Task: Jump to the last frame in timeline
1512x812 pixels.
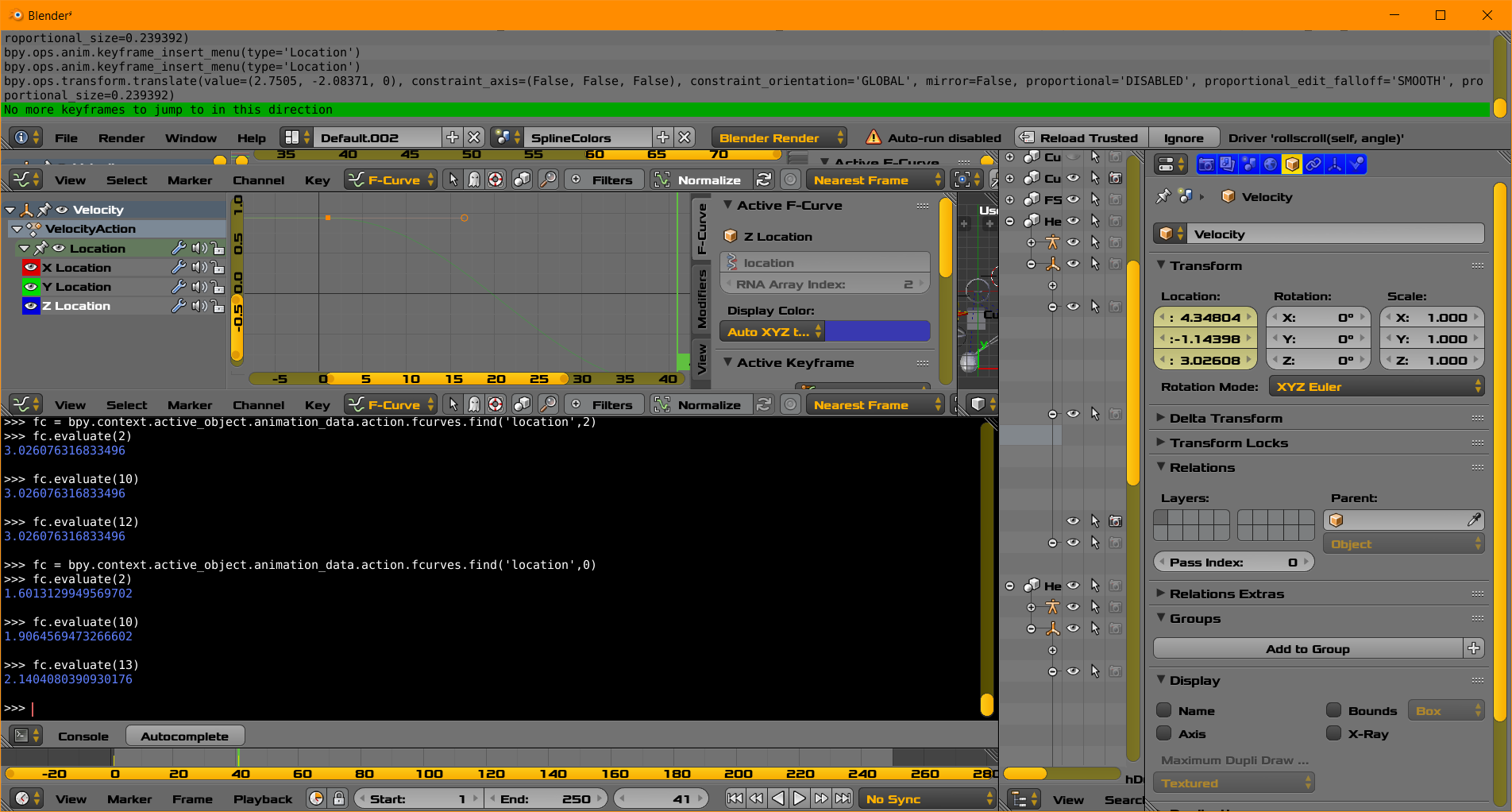Action: point(843,798)
